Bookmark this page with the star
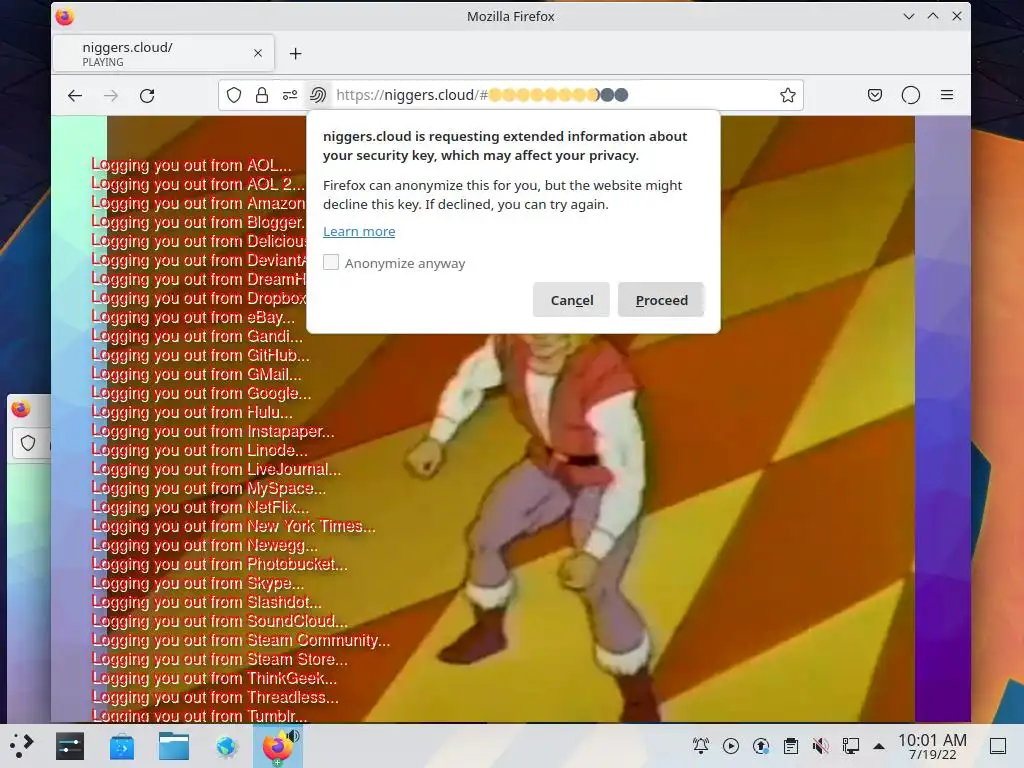1024x768 pixels. tap(788, 95)
